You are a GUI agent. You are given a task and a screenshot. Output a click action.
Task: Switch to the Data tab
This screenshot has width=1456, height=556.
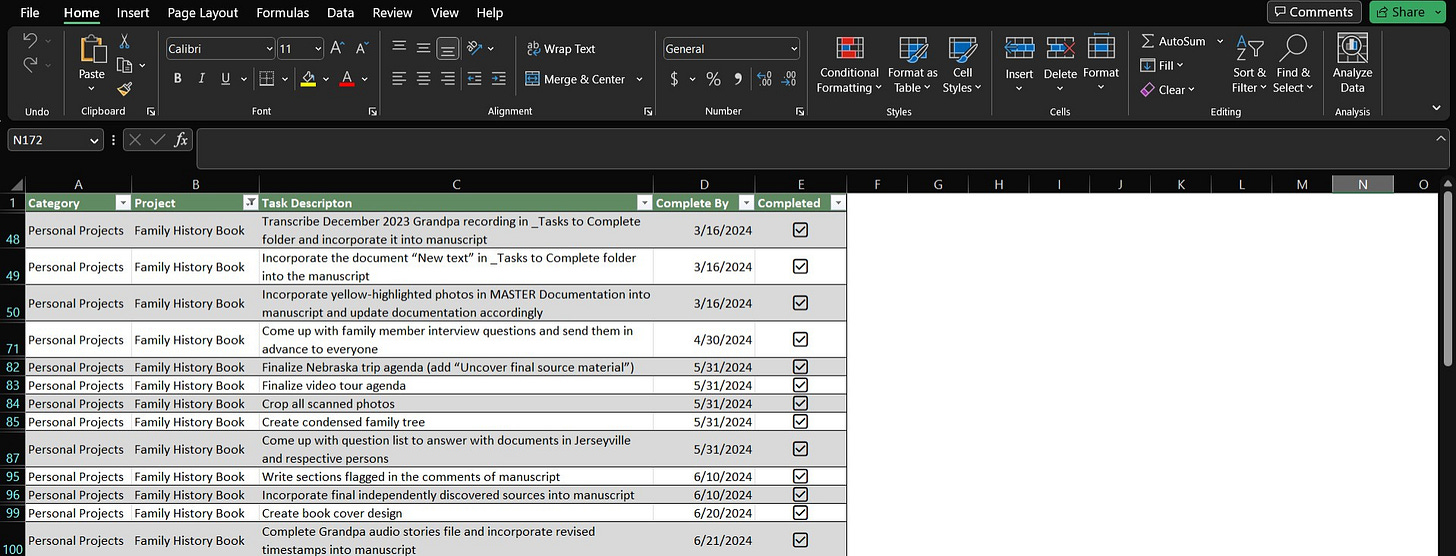click(x=340, y=13)
